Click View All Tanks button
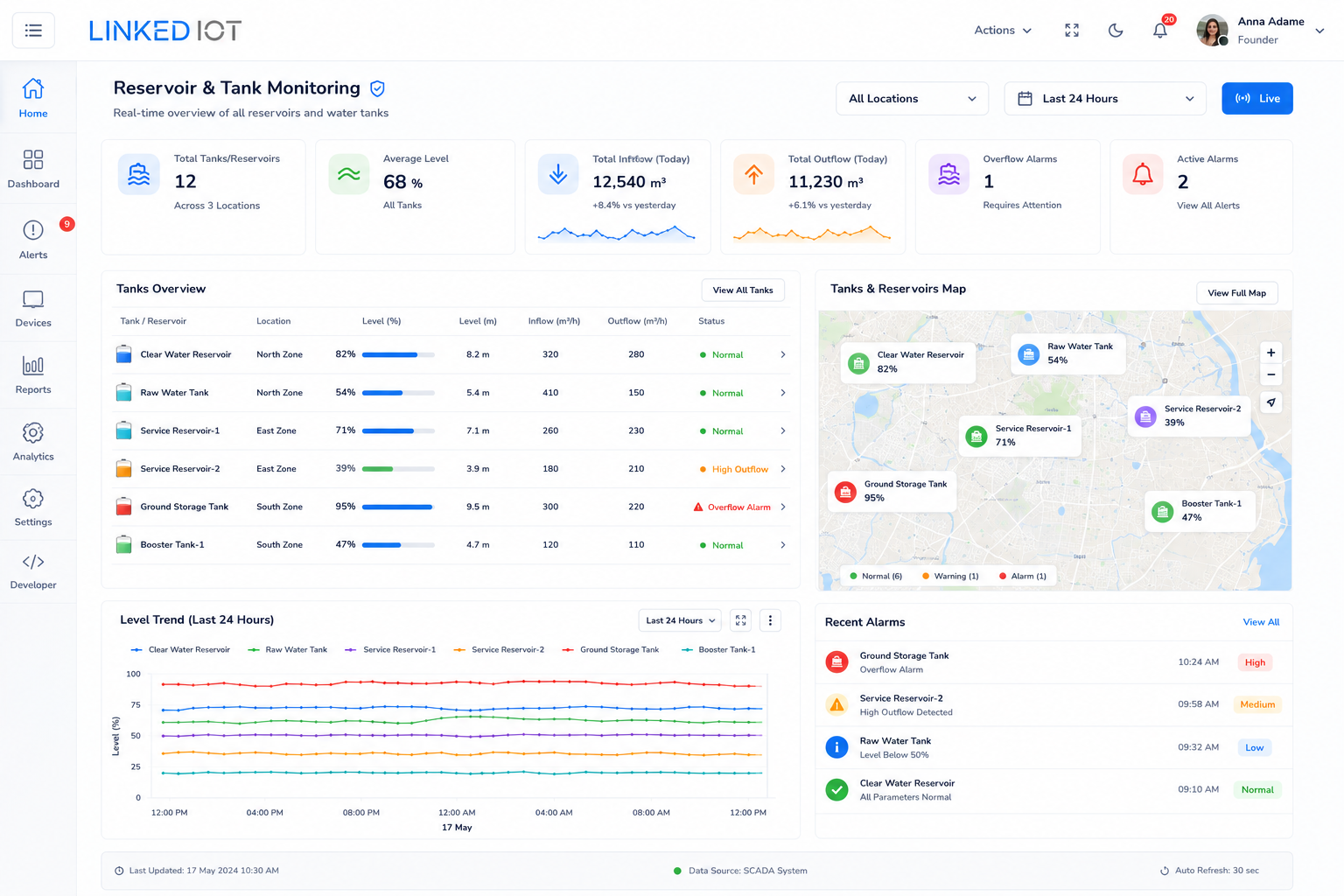 (x=743, y=290)
